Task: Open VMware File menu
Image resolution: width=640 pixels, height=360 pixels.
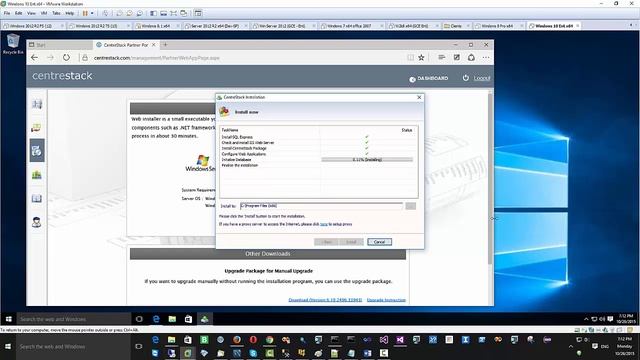Action: (7, 13)
